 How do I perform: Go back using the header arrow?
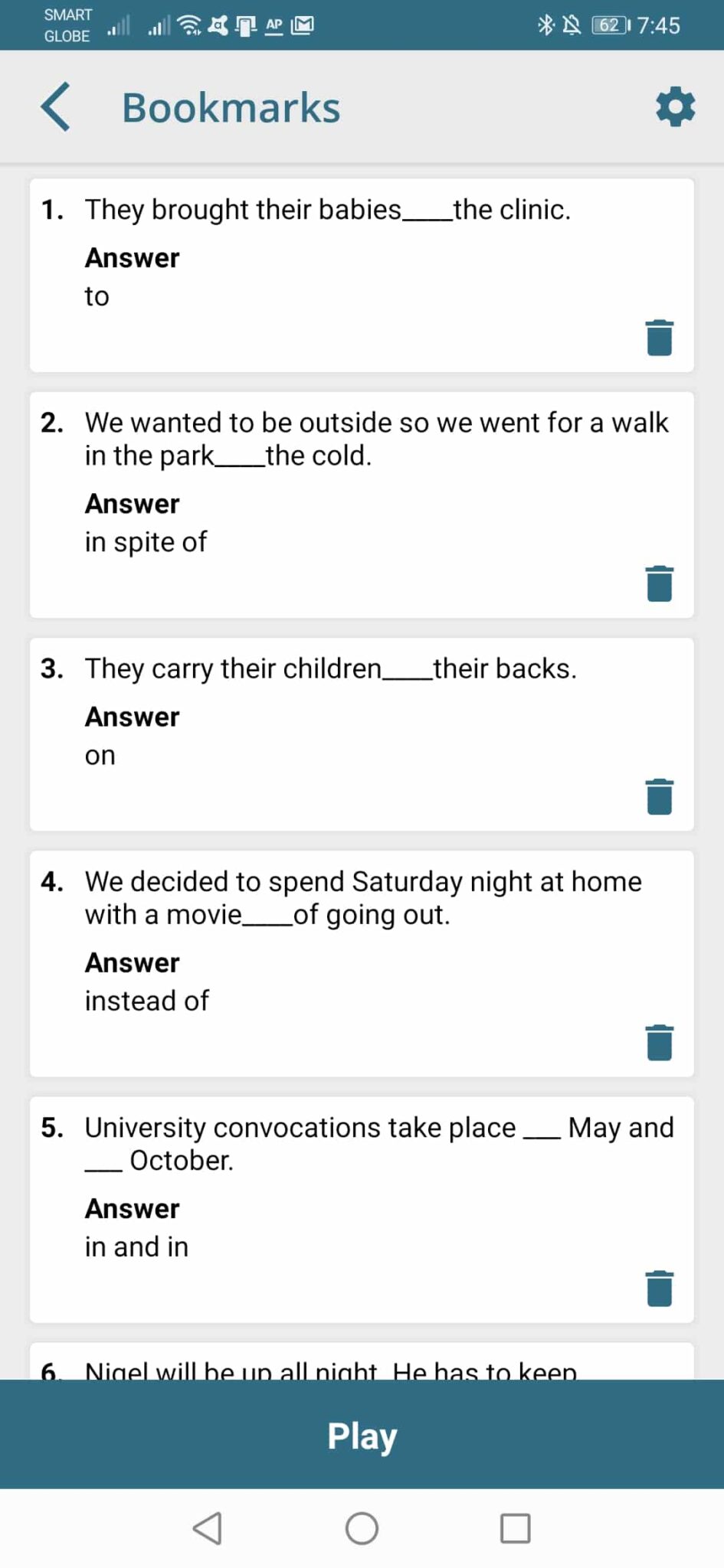[x=55, y=107]
